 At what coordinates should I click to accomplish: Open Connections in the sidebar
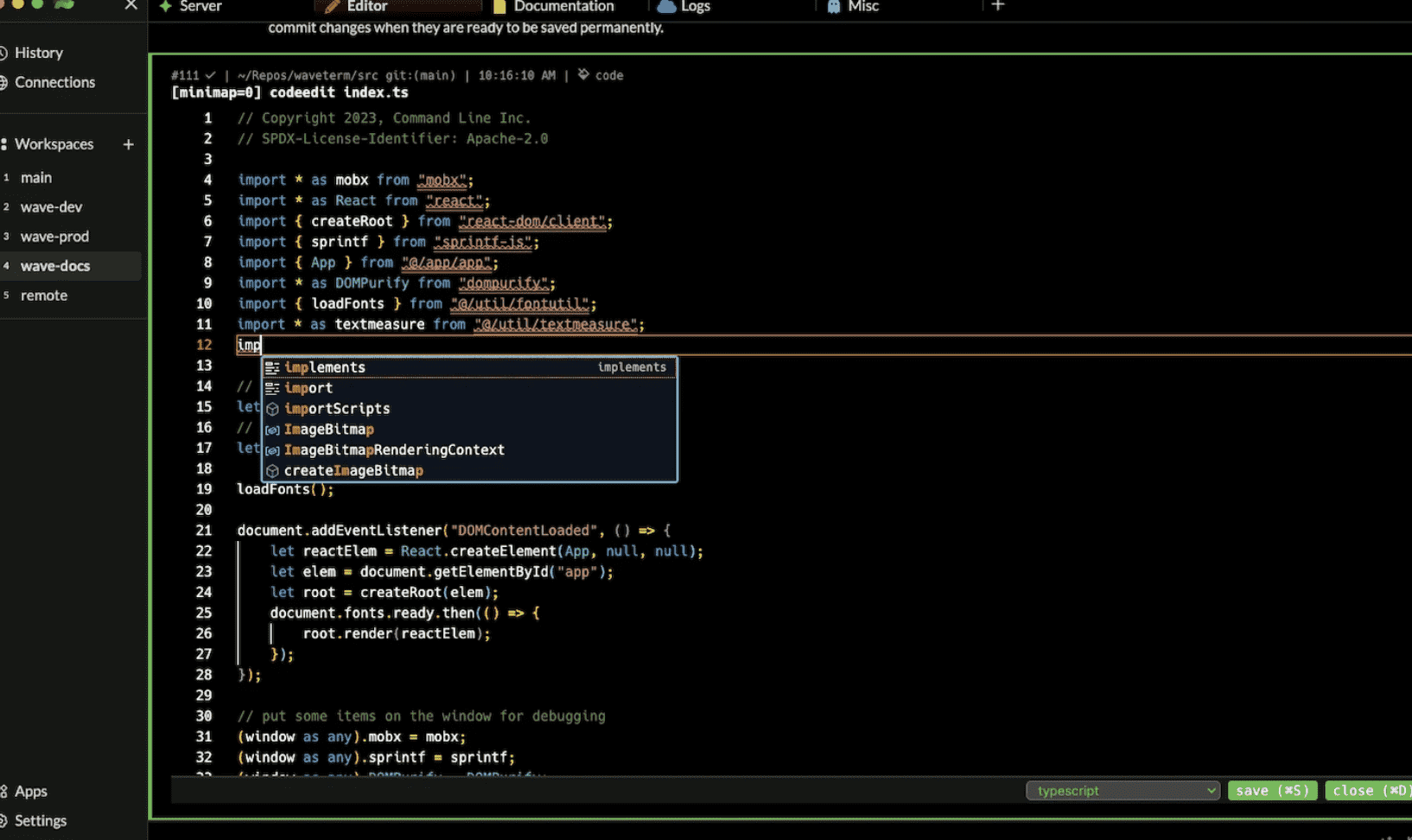pos(54,82)
